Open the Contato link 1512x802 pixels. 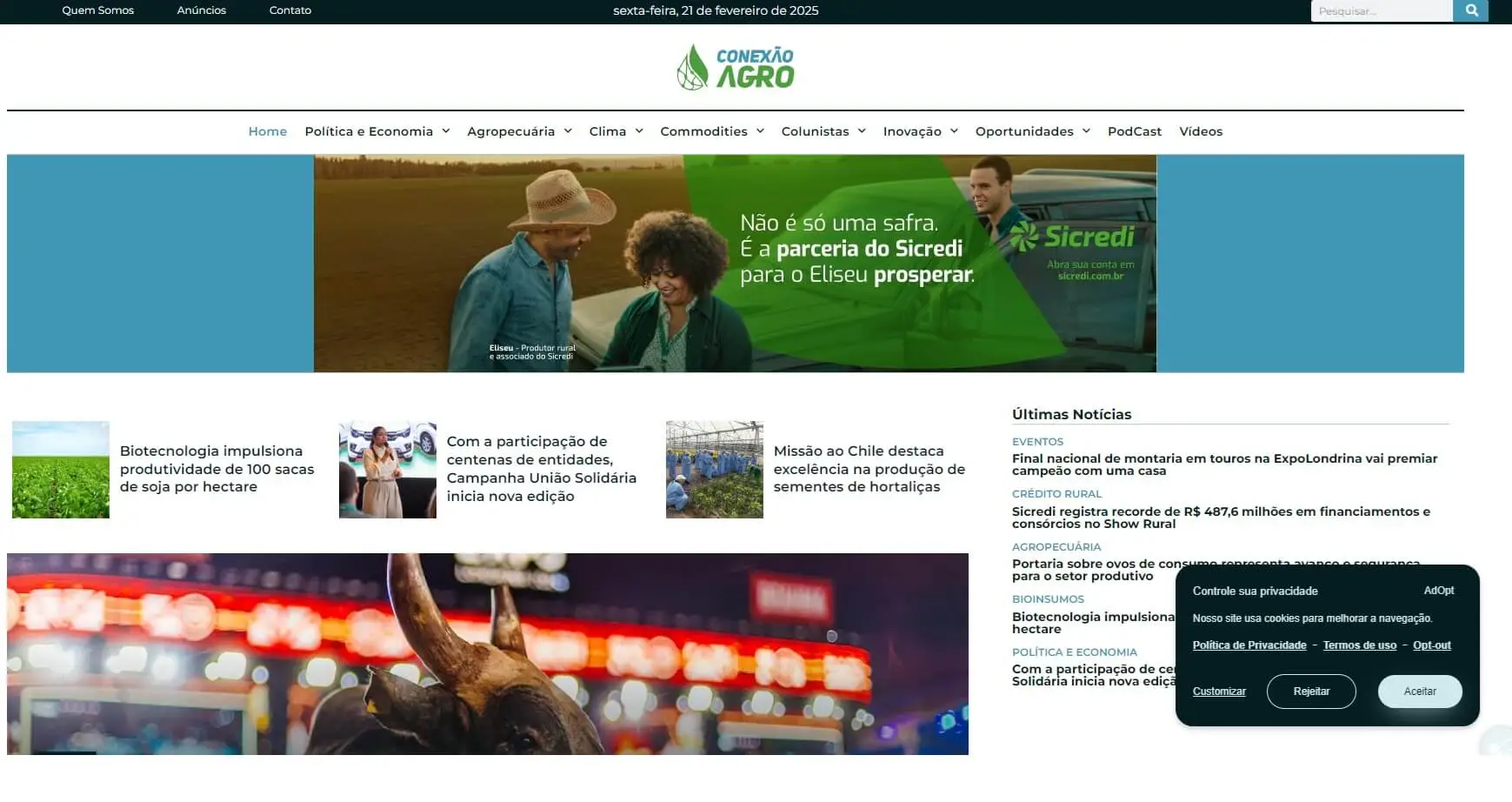(290, 10)
